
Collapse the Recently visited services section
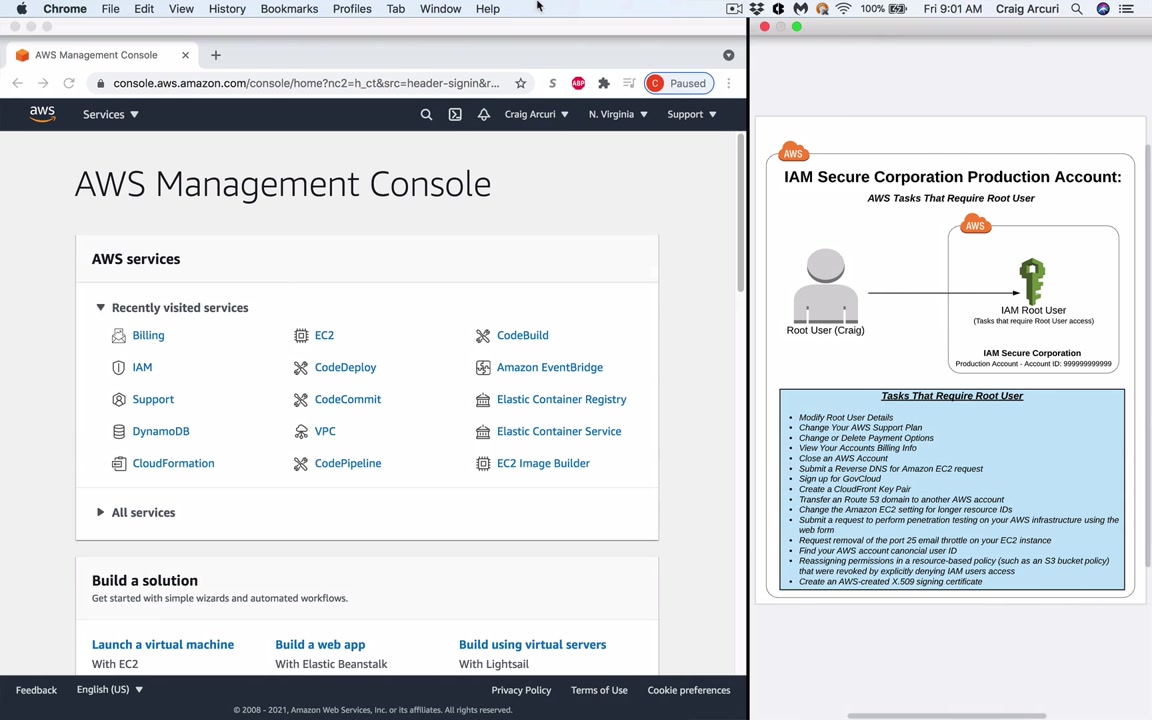tap(100, 308)
